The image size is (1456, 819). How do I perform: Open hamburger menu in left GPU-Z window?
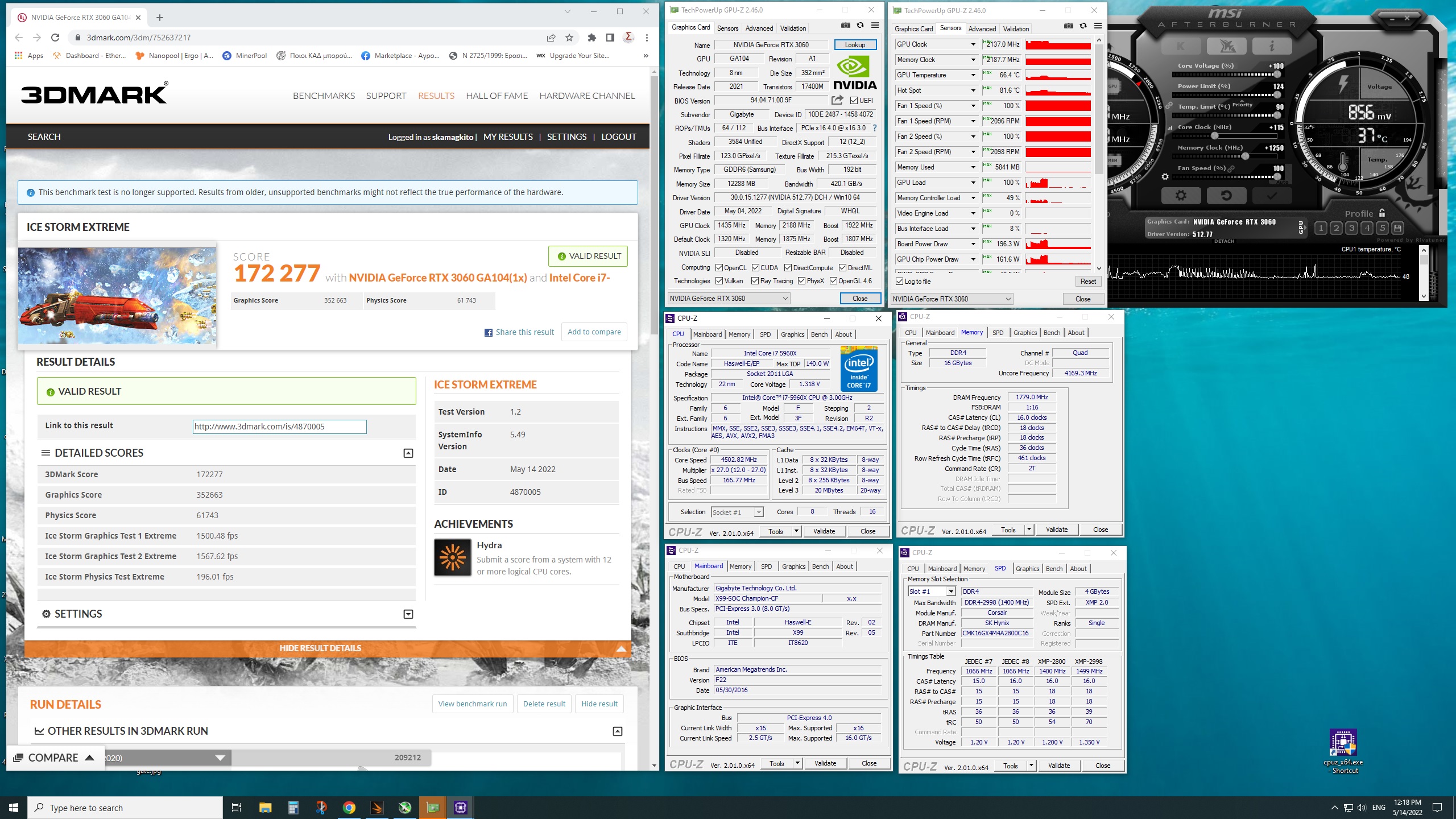(x=875, y=26)
